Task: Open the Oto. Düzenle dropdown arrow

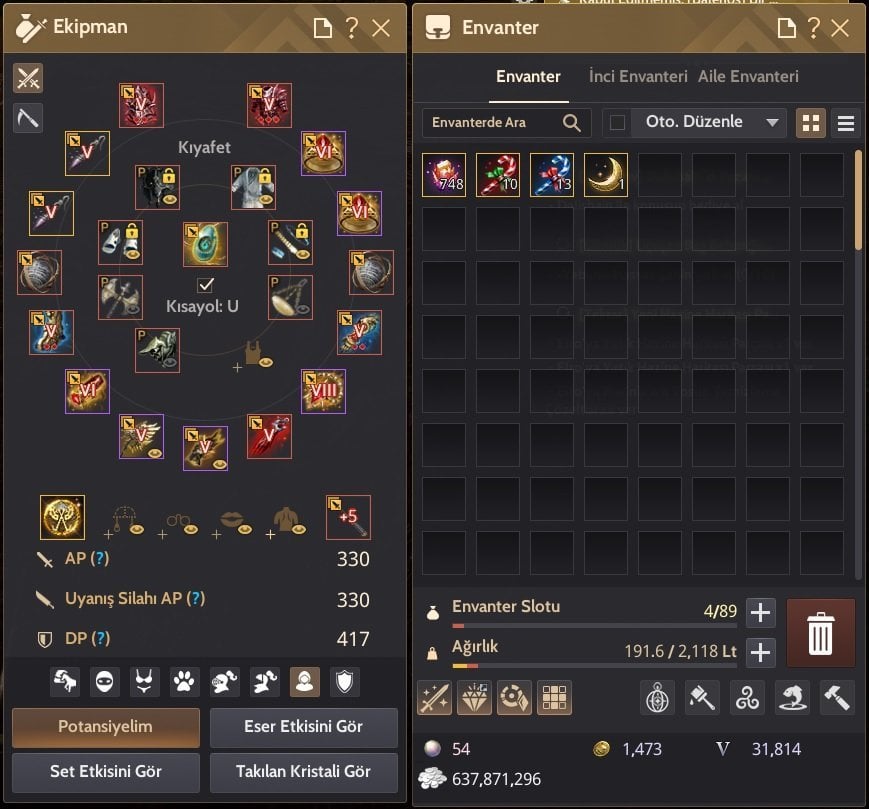Action: pos(772,122)
